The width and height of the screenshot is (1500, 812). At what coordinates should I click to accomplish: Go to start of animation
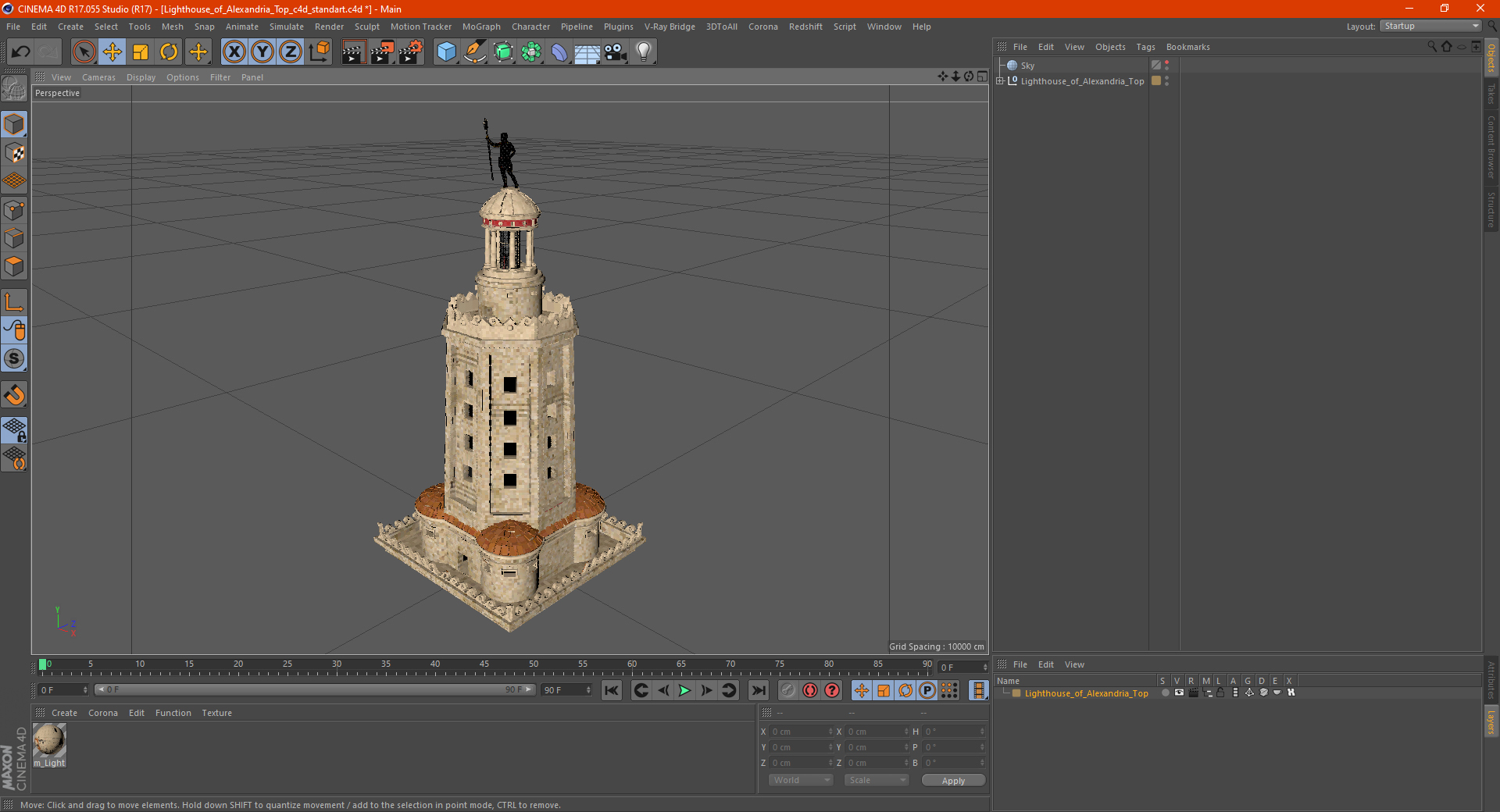pos(612,690)
